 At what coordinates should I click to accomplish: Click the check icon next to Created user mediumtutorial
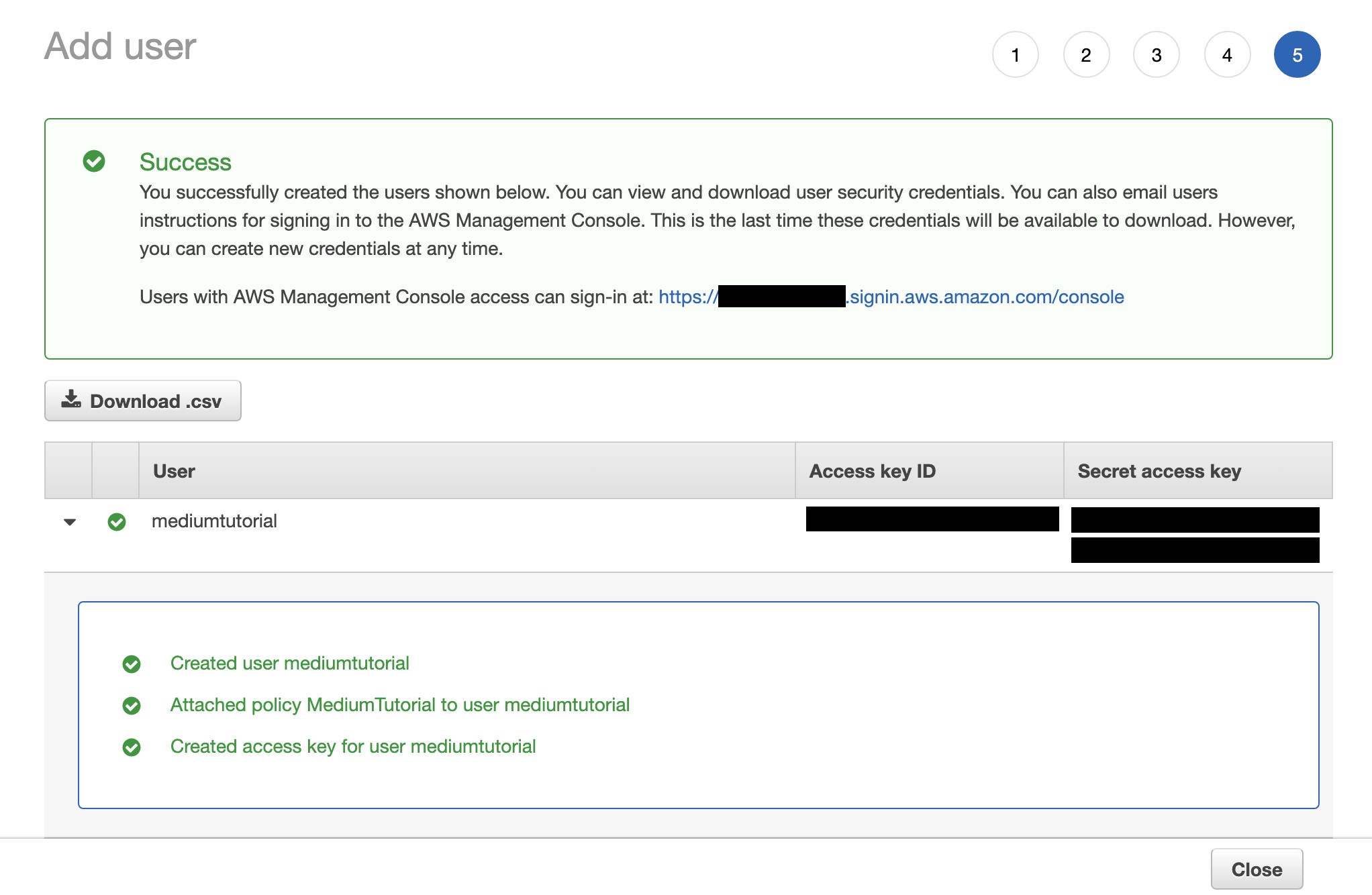pyautogui.click(x=132, y=664)
